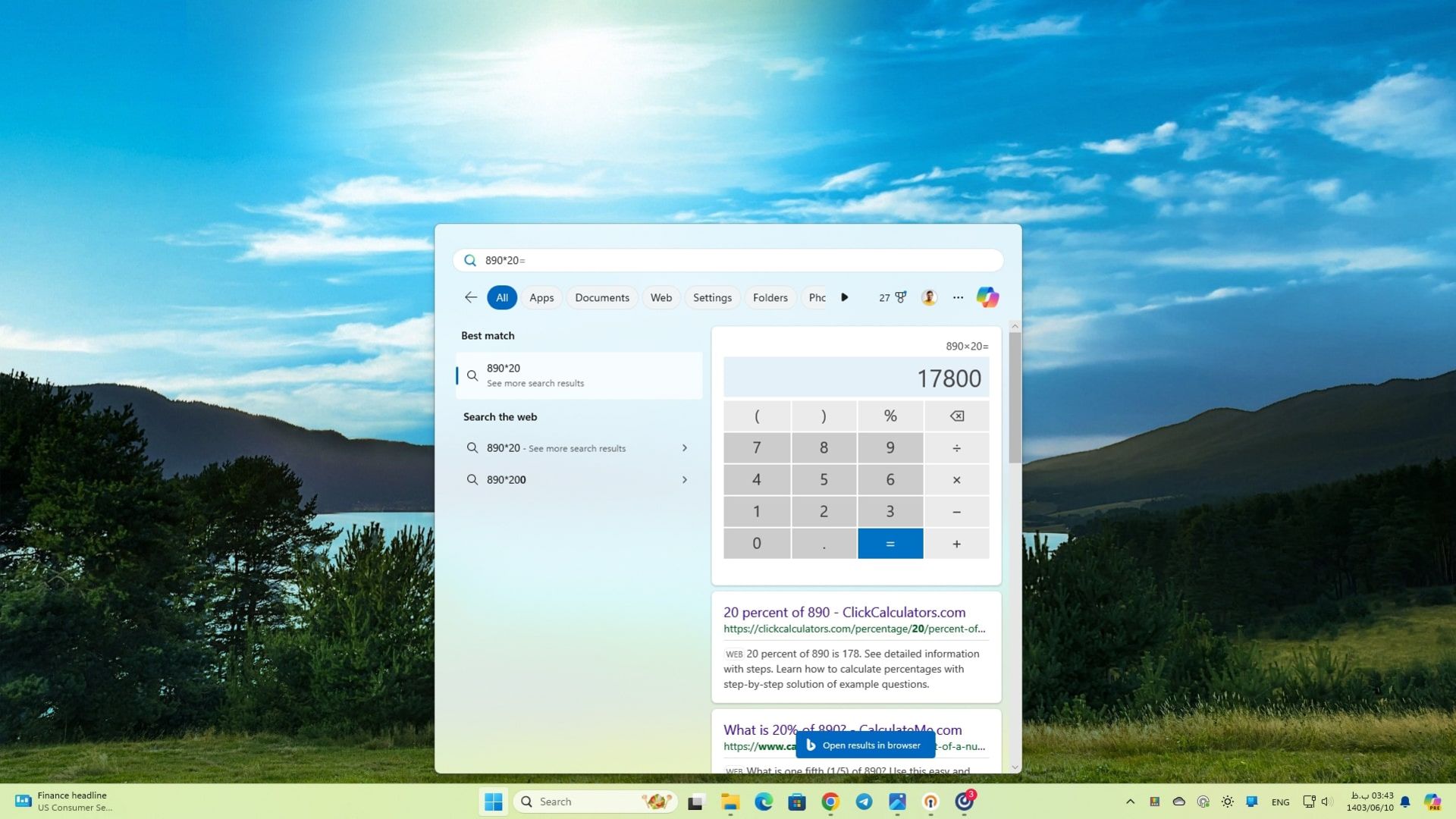Expand the 890*20 search suggestion
The height and width of the screenshot is (819, 1456).
click(685, 447)
